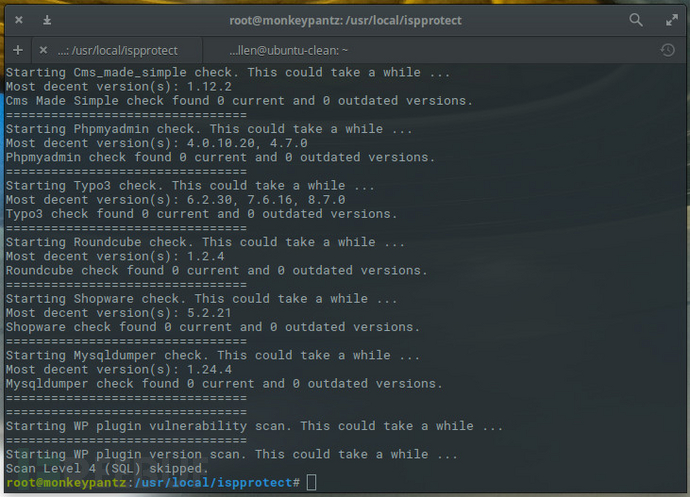
Task: Click 'Scan Level 4 (SQL) skipped.' line
Action: click(x=107, y=468)
